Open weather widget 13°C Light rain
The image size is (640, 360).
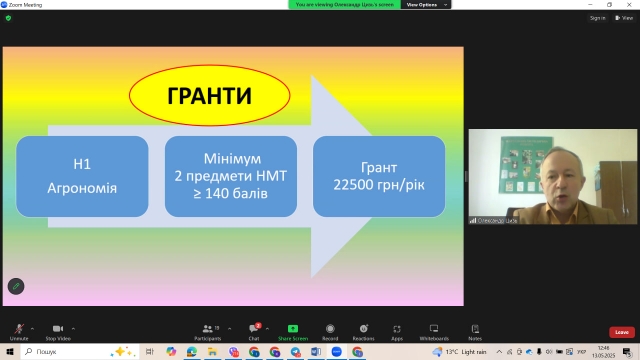[460, 351]
